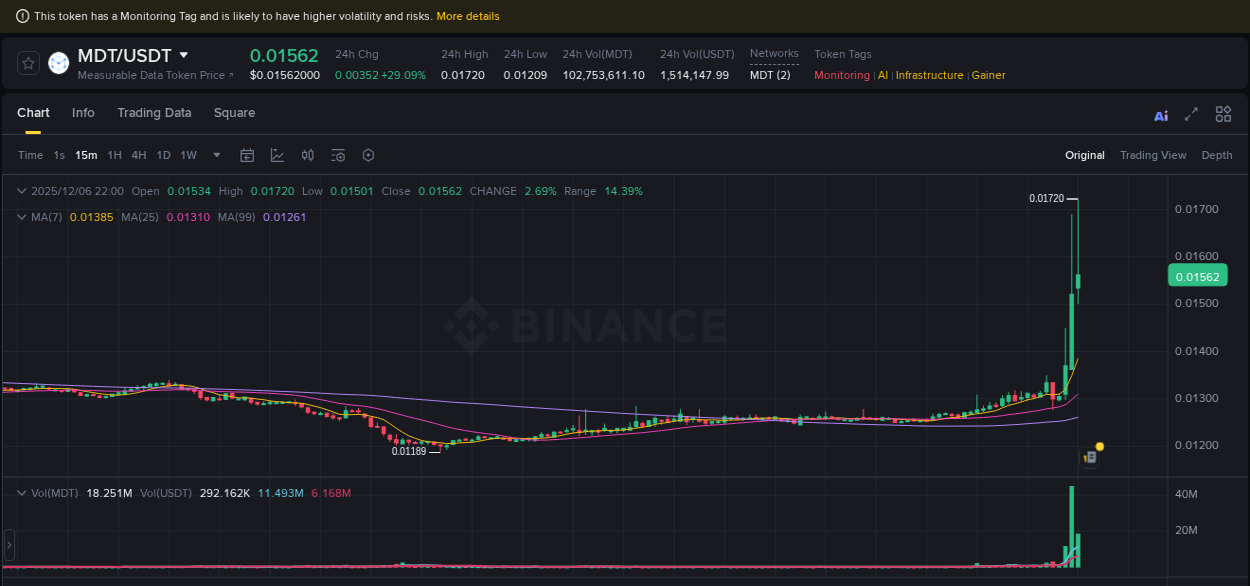1250x586 pixels.
Task: Open the go-to-date calendar icon
Action: [x=247, y=155]
